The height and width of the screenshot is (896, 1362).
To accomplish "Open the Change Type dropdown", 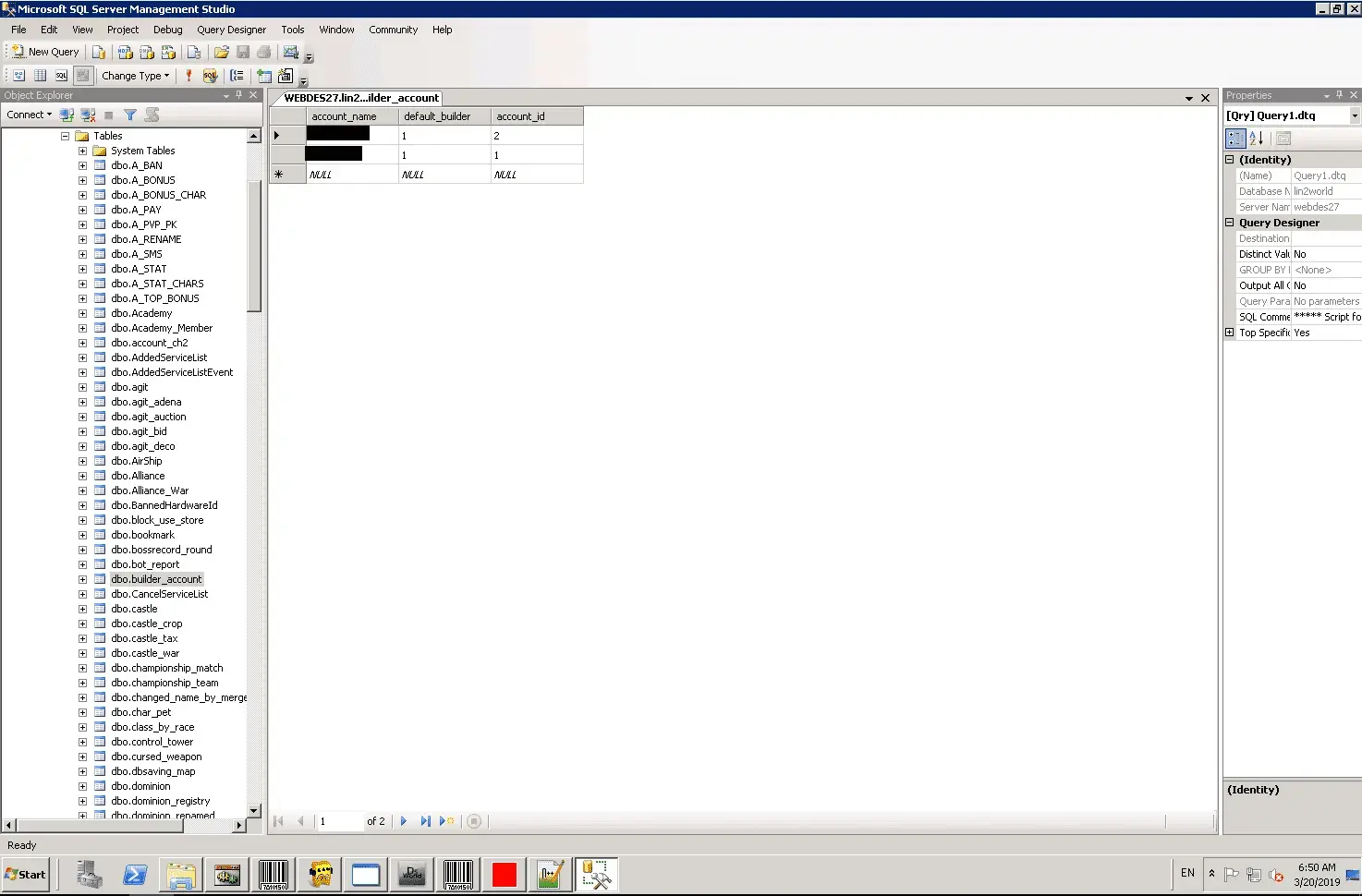I will click(136, 76).
